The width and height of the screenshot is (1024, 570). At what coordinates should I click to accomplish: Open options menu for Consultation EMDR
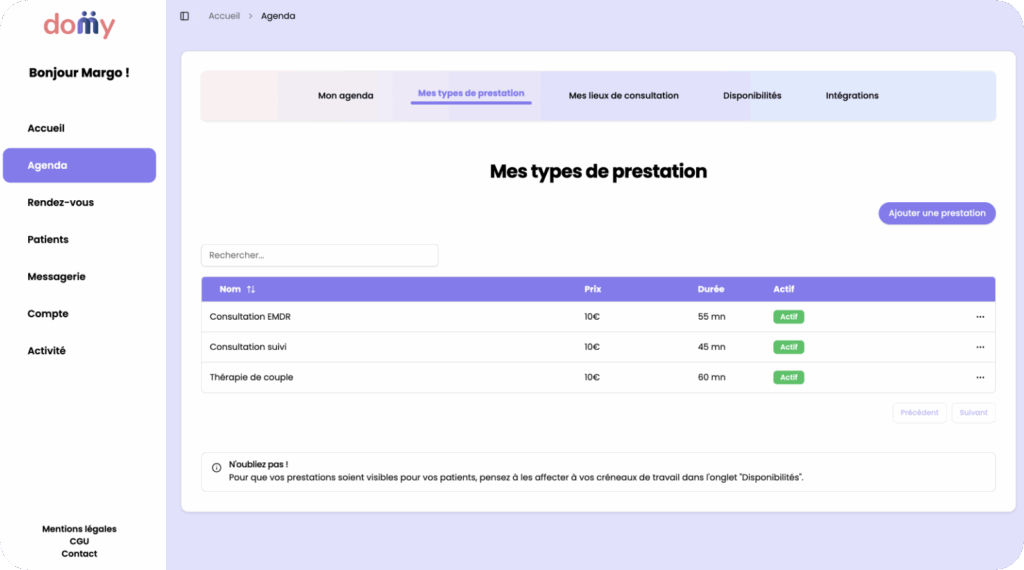tap(980, 317)
